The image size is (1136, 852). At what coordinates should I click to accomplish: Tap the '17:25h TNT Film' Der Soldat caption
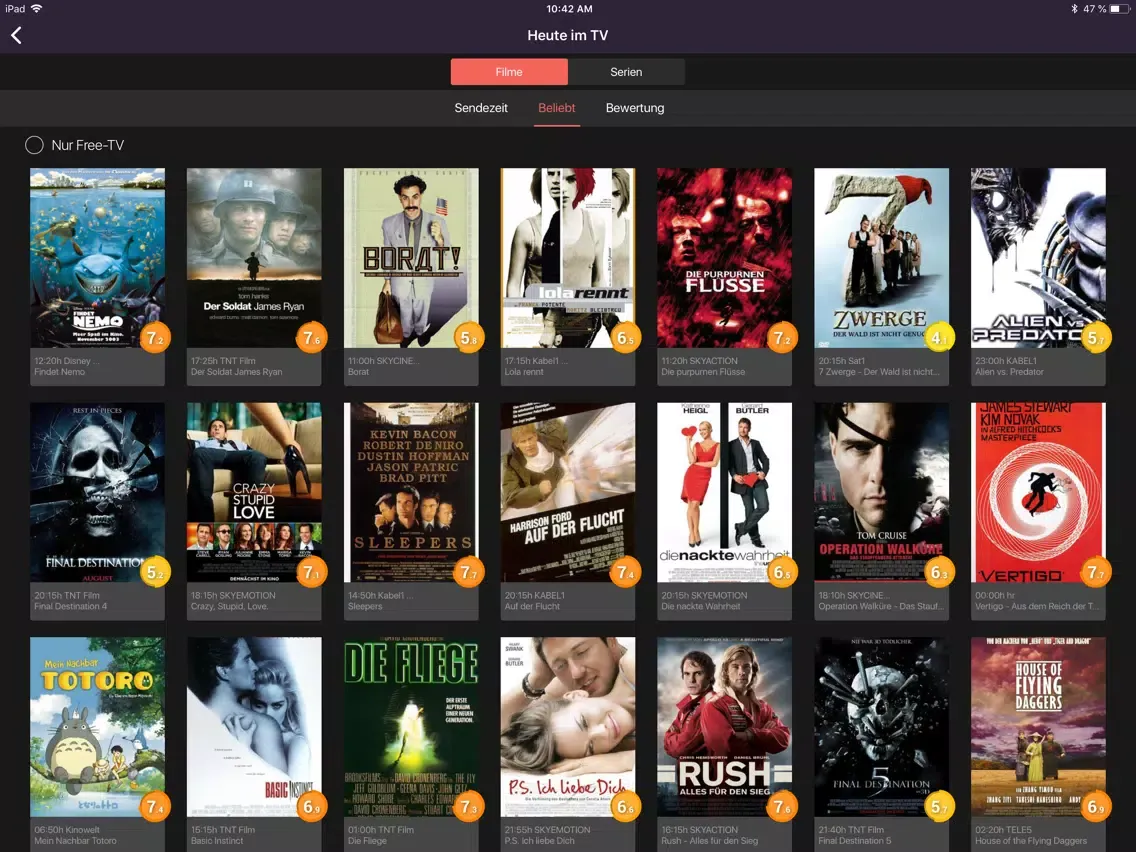point(254,367)
